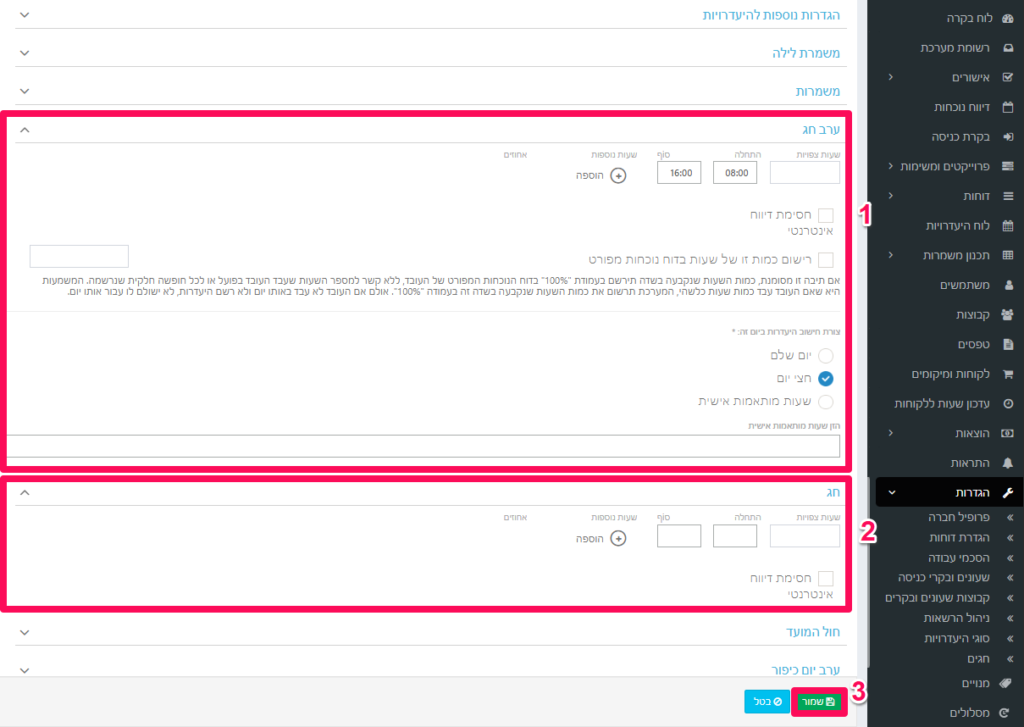The height and width of the screenshot is (727, 1024).
Task: Click the dashboard icon beside לוח בקרה
Action: pyautogui.click(x=1007, y=19)
